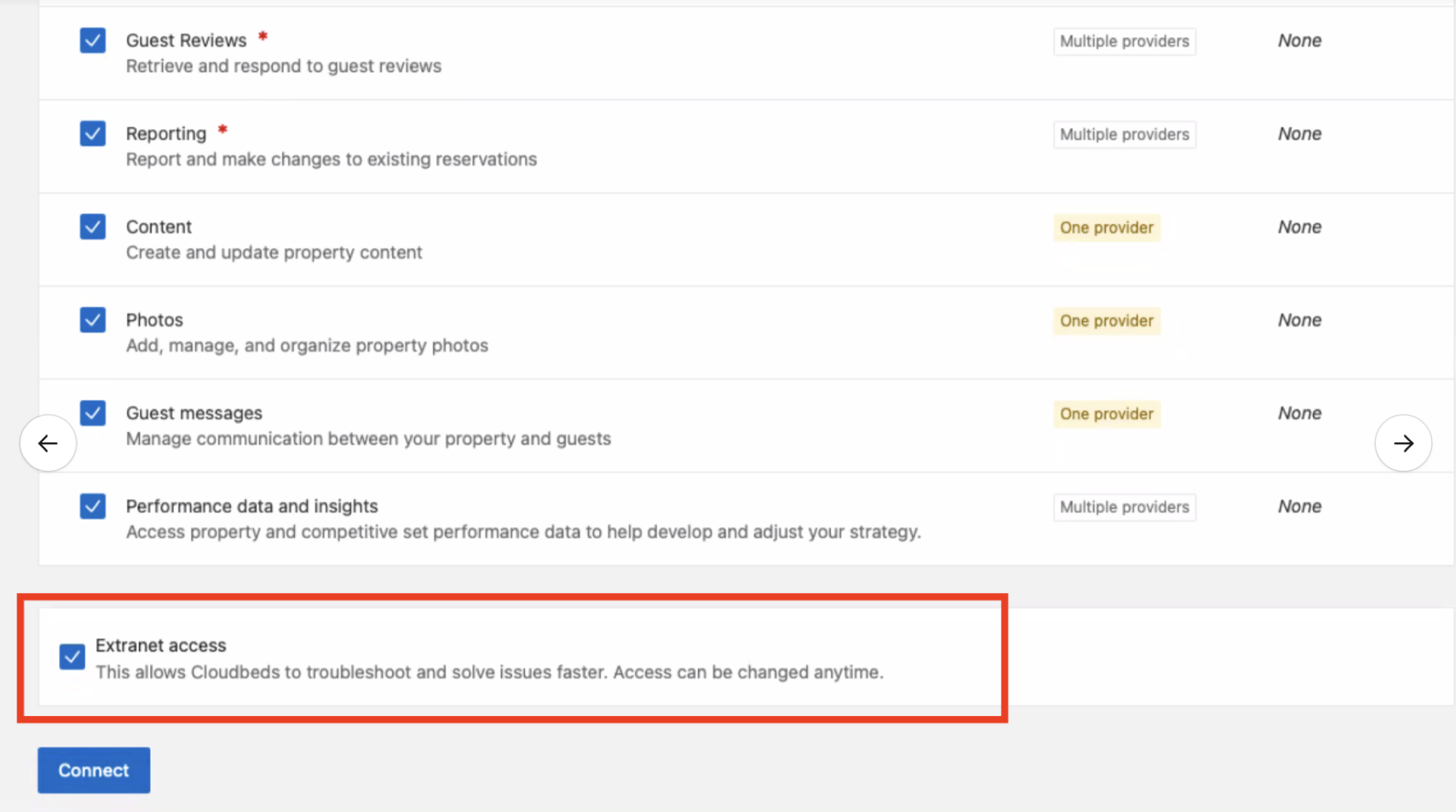1456x812 pixels.
Task: Click Multiple providers badge for Performance data
Action: (x=1124, y=507)
